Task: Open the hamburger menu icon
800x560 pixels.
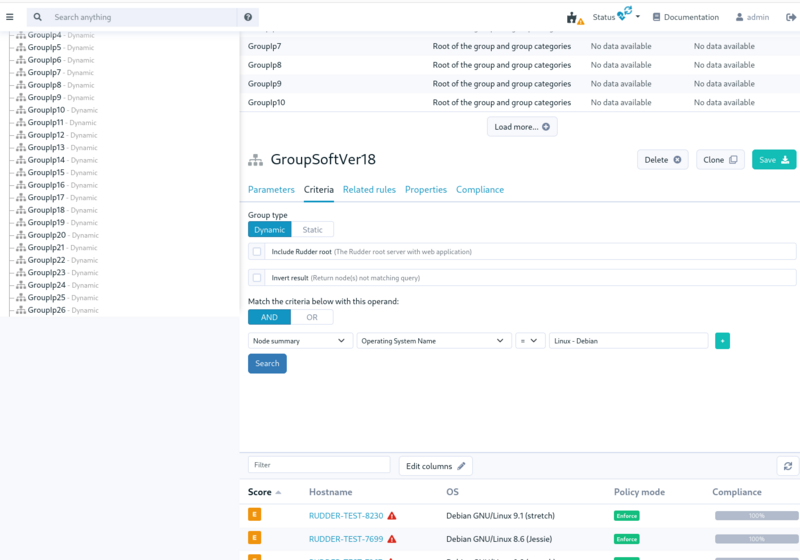Action: 10,17
